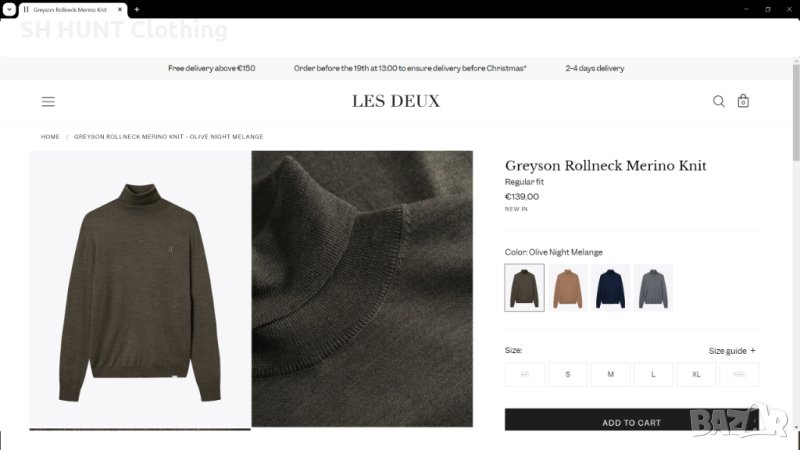Click the page vertical scrollbar

(796, 112)
